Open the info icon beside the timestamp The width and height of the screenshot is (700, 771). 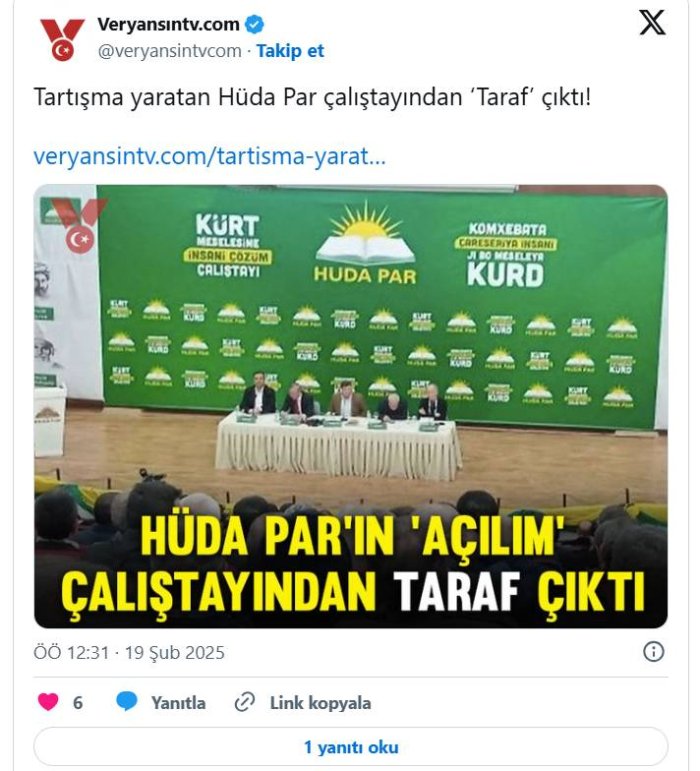coord(653,652)
